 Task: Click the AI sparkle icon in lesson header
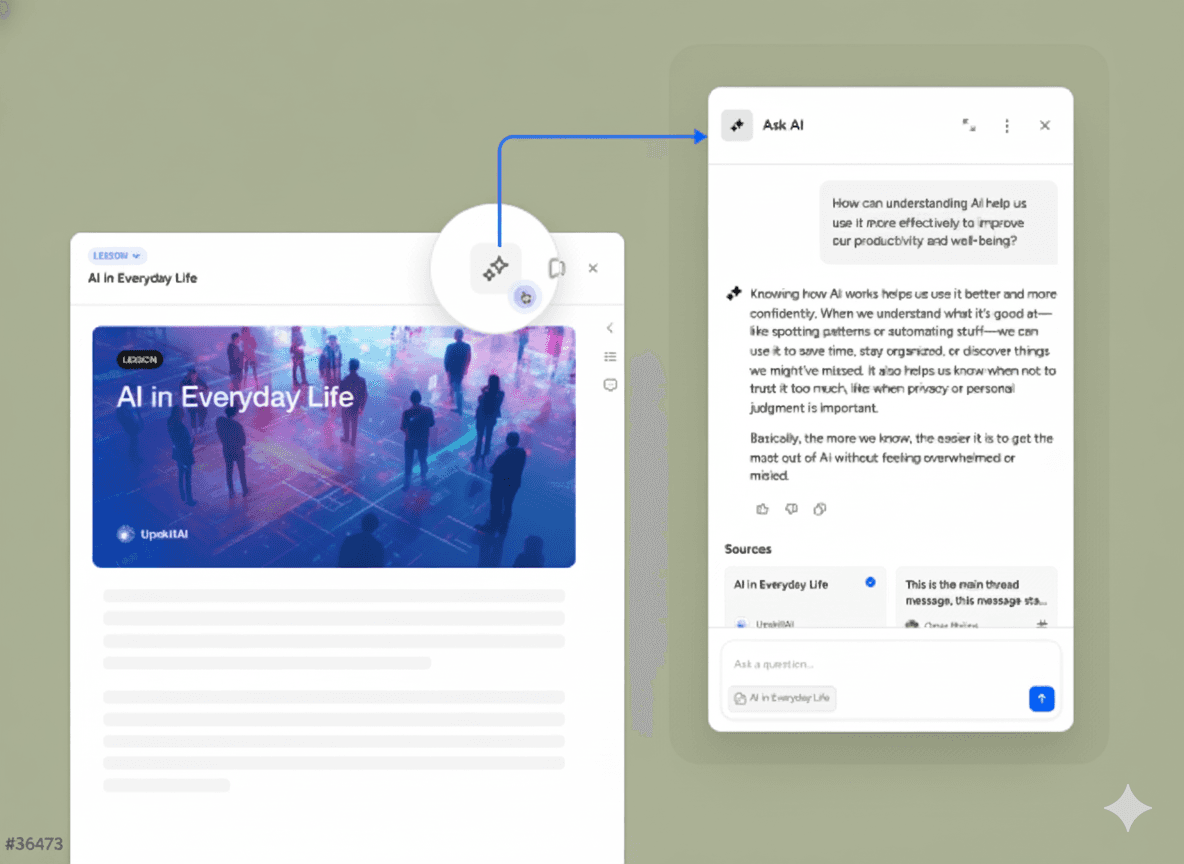tap(496, 268)
